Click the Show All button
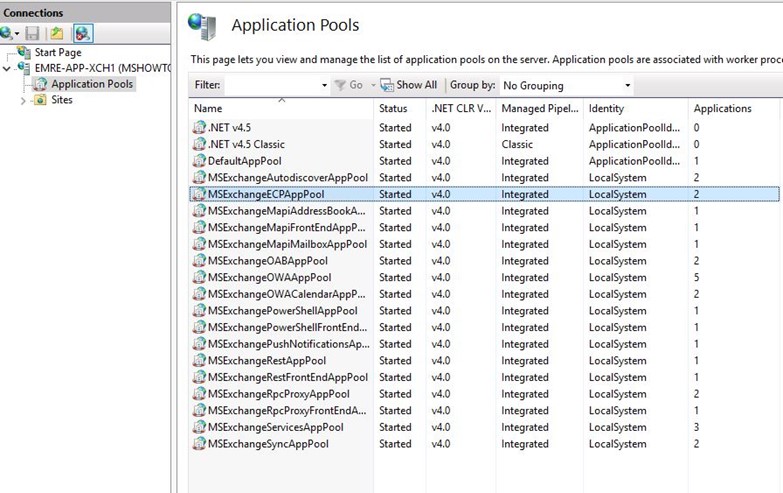 coord(408,85)
